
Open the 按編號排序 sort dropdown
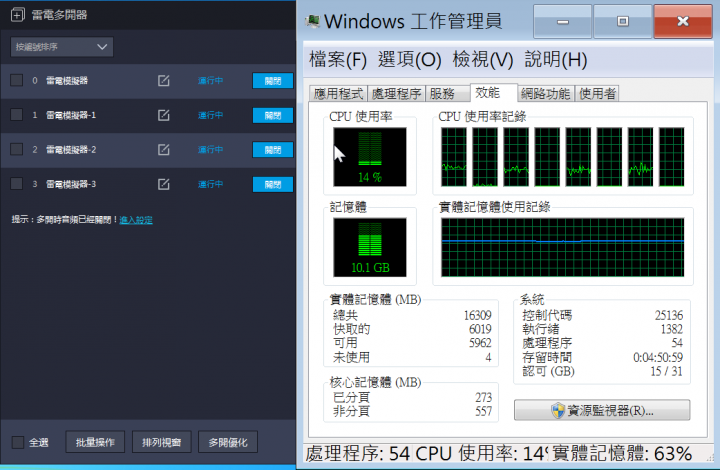pyautogui.click(x=62, y=47)
